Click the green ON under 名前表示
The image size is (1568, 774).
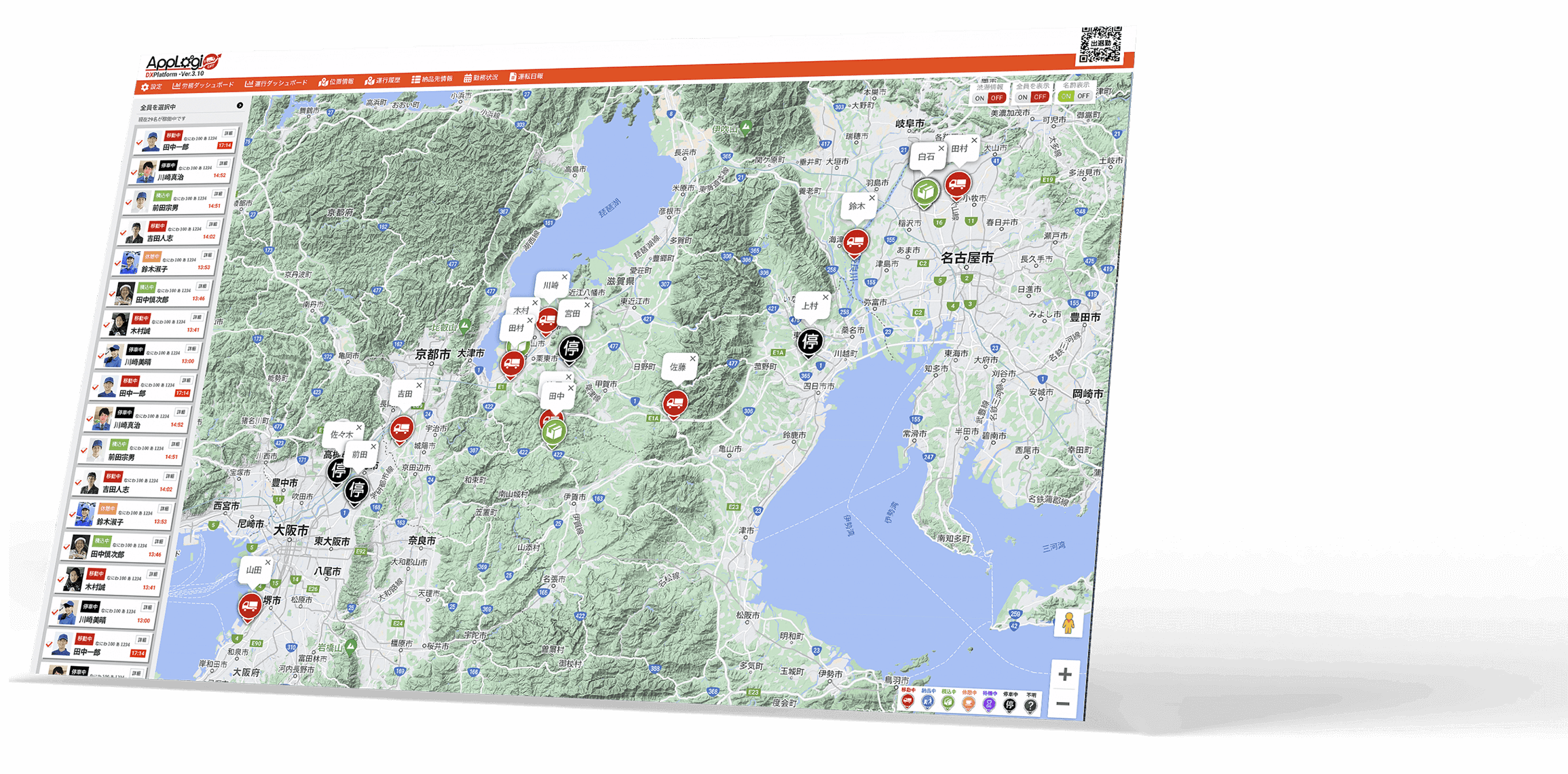coord(1066,96)
